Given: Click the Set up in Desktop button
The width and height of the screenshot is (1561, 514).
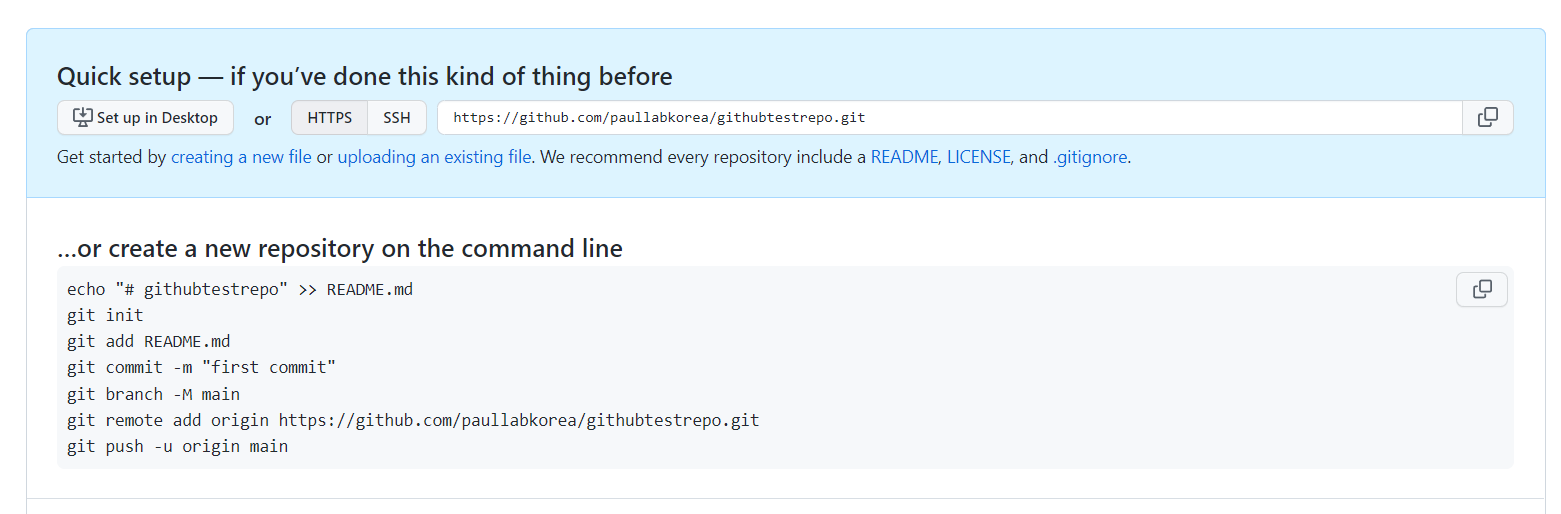Looking at the screenshot, I should click(x=145, y=117).
